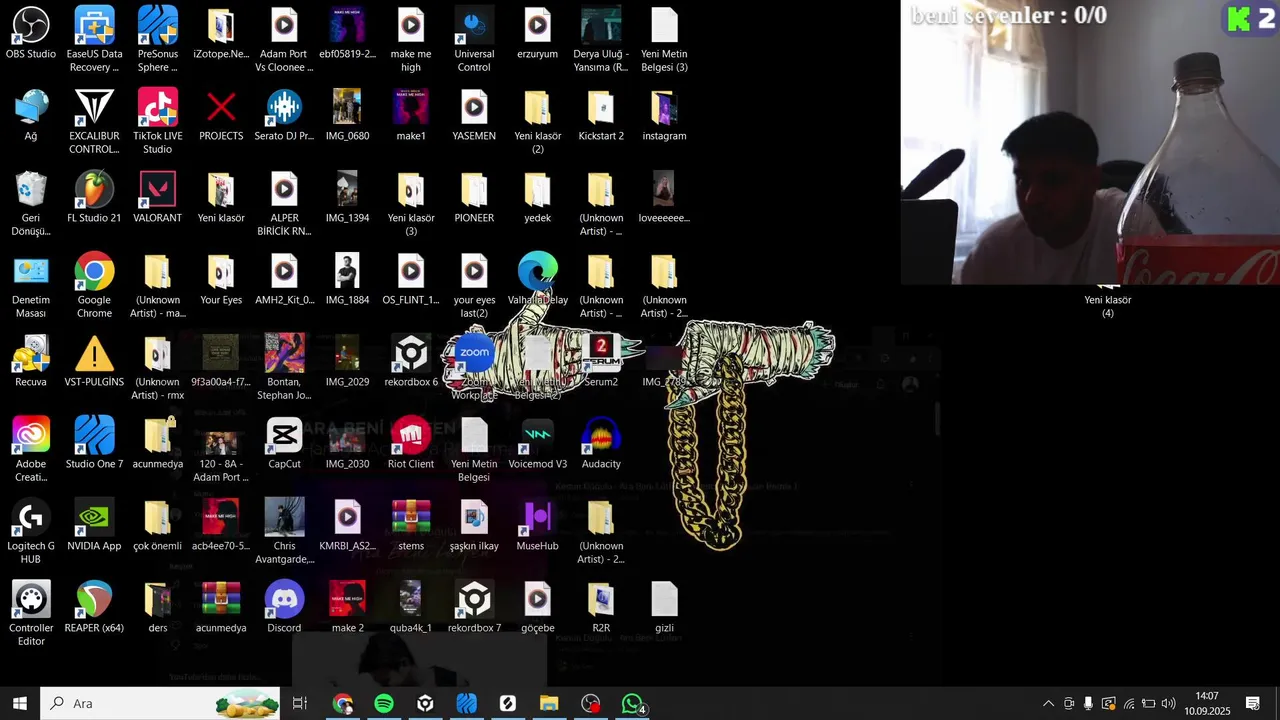Open MuseHub shortcut
Screen dimensions: 1280x720
(537, 525)
